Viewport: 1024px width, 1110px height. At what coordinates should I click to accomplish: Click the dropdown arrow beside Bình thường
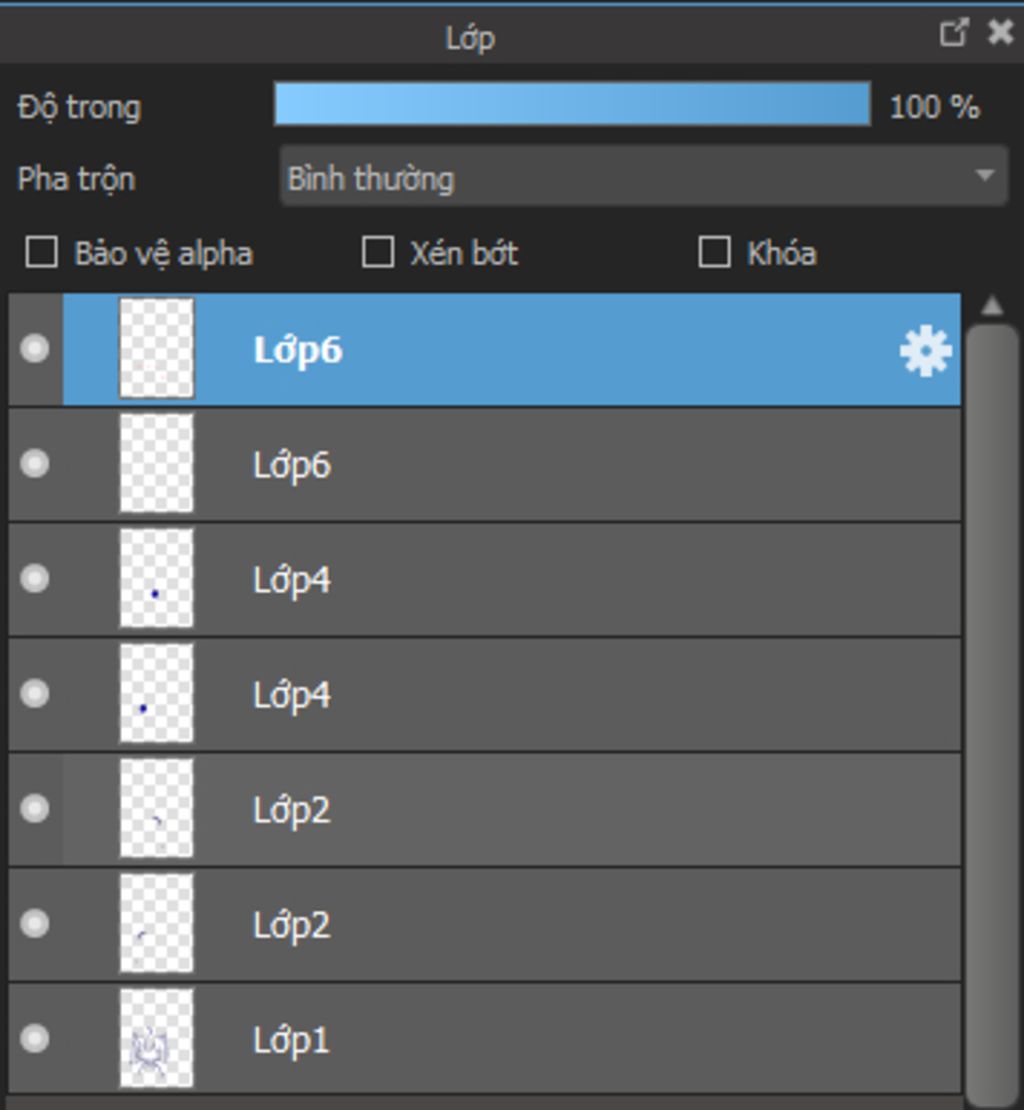pos(984,176)
